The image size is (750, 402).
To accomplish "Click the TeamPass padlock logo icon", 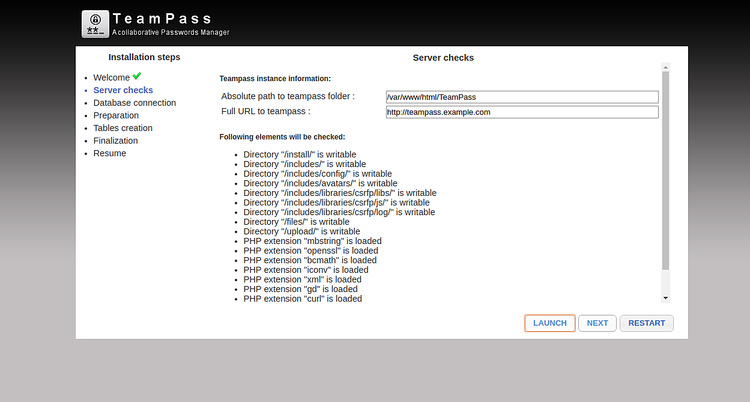I will pyautogui.click(x=96, y=24).
